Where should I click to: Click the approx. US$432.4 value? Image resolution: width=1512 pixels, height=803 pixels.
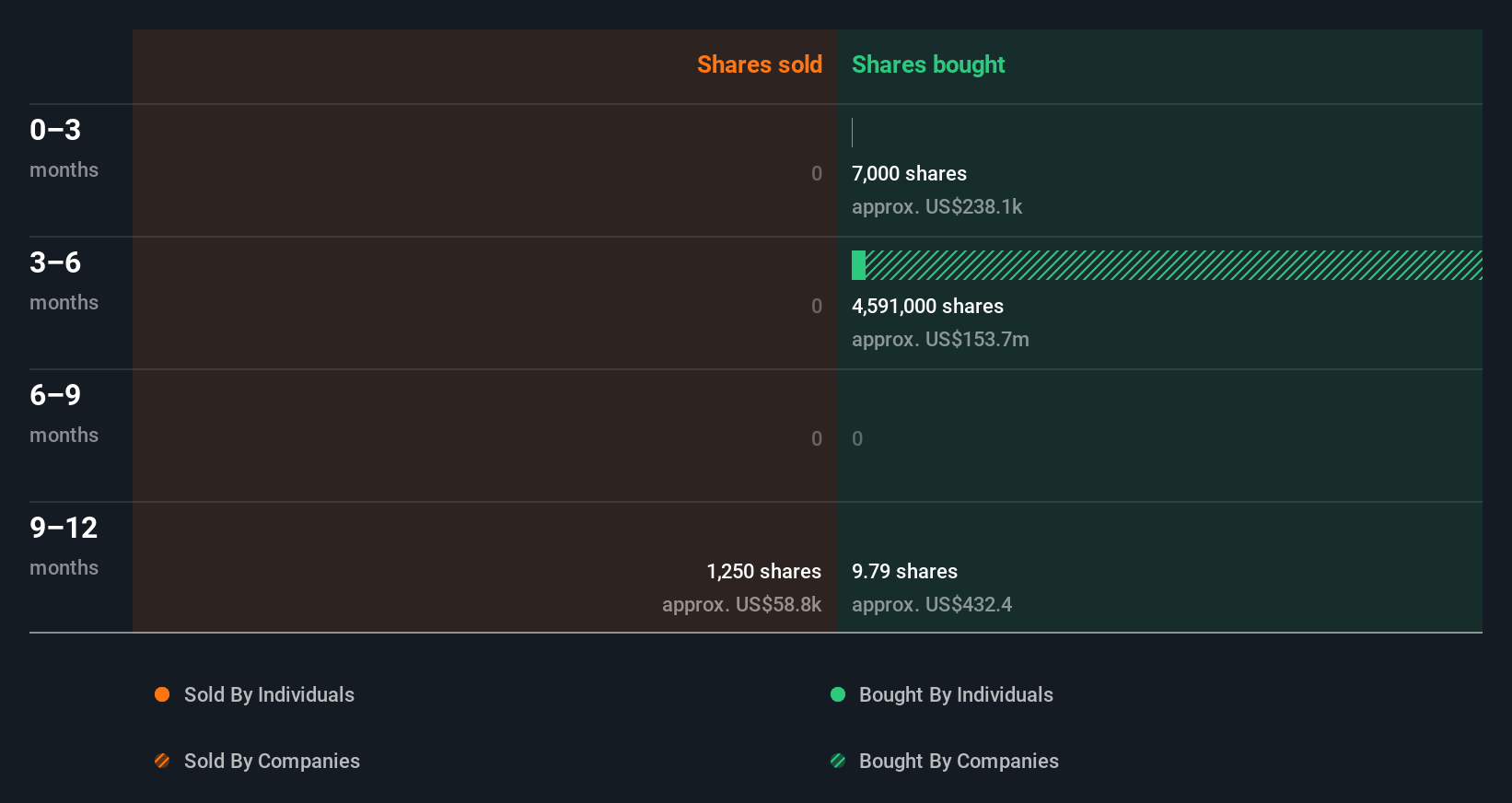pos(931,604)
